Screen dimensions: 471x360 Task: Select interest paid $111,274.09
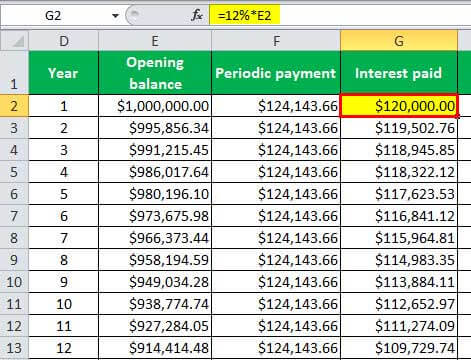(x=399, y=326)
